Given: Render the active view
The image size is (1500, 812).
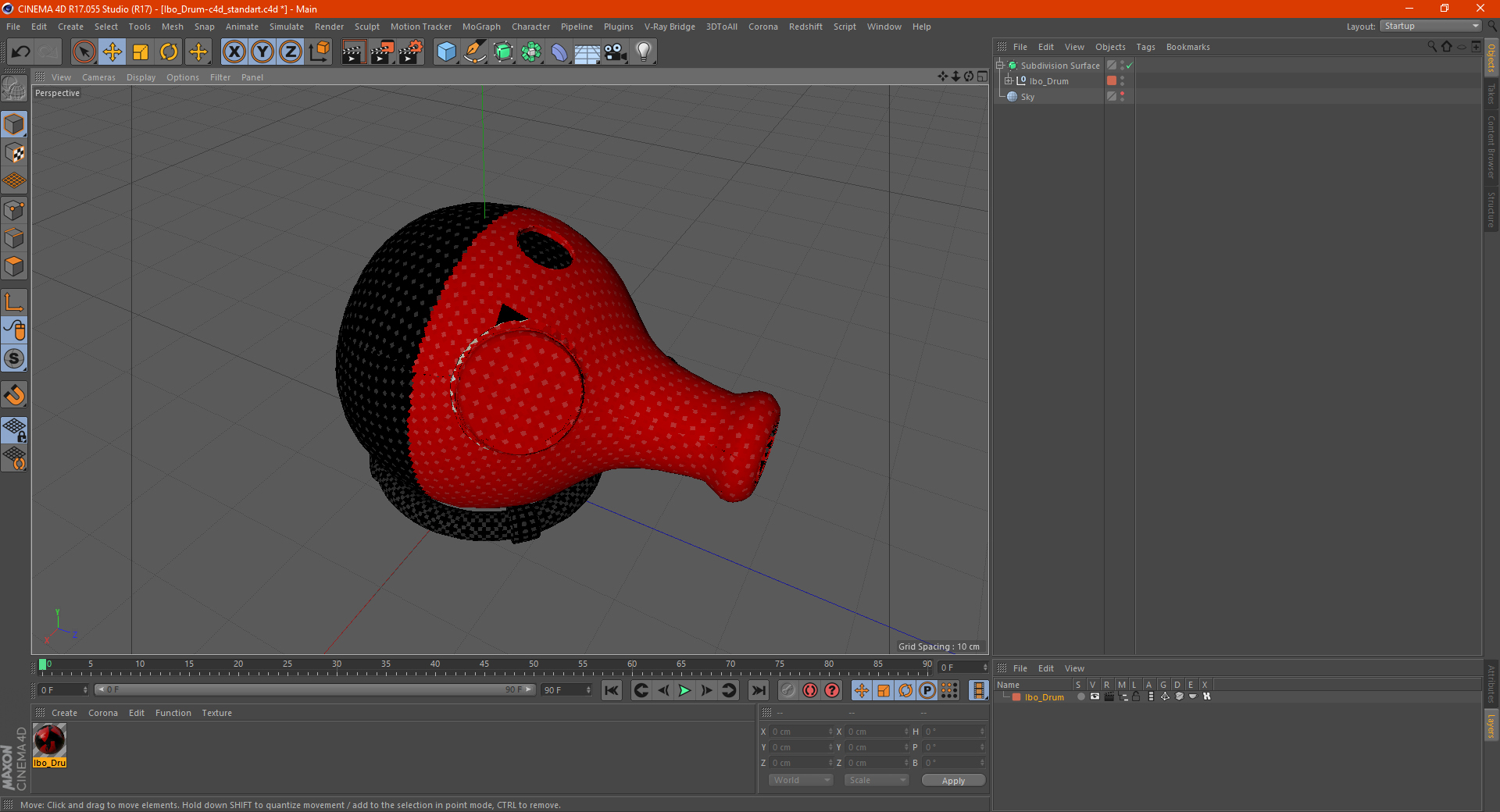Looking at the screenshot, I should coord(353,52).
